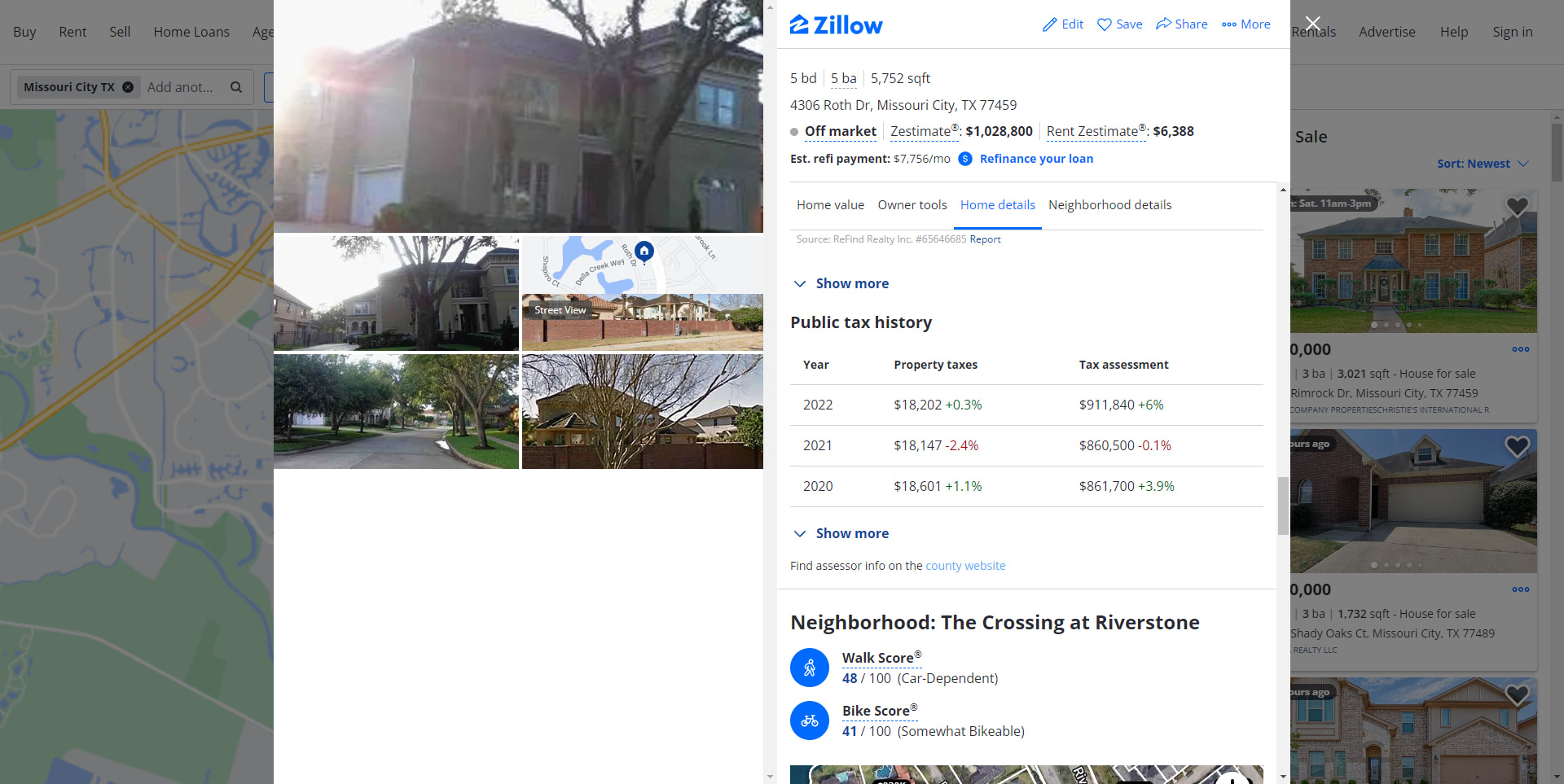
Task: Favorite the Shady Oaks Ct listing heart
Action: click(x=1517, y=446)
